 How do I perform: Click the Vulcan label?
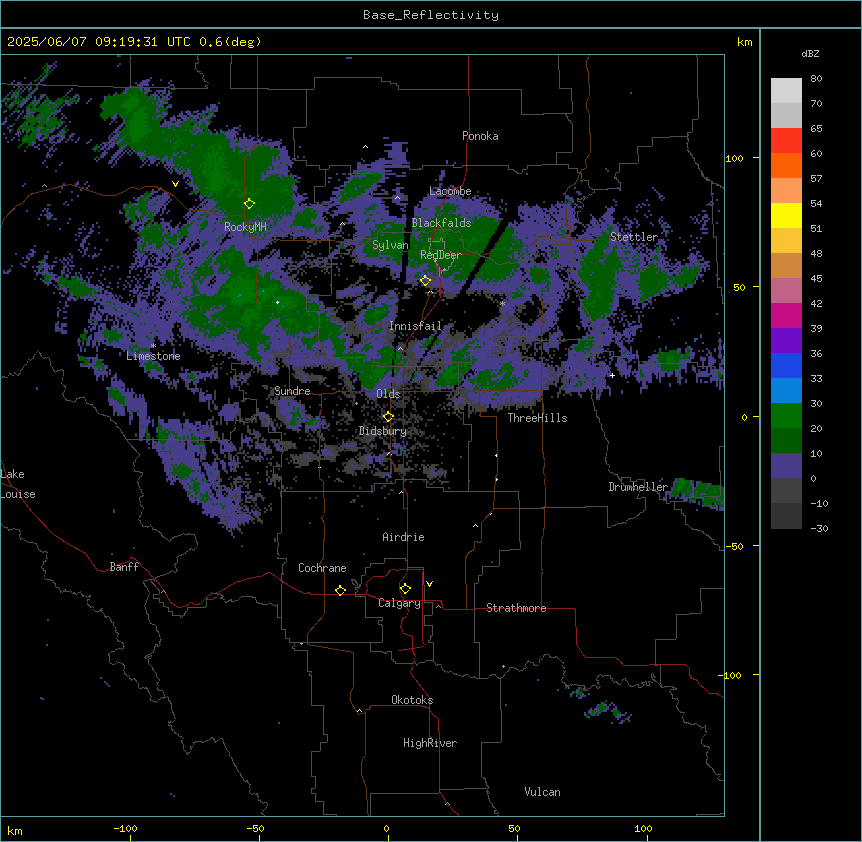click(542, 792)
